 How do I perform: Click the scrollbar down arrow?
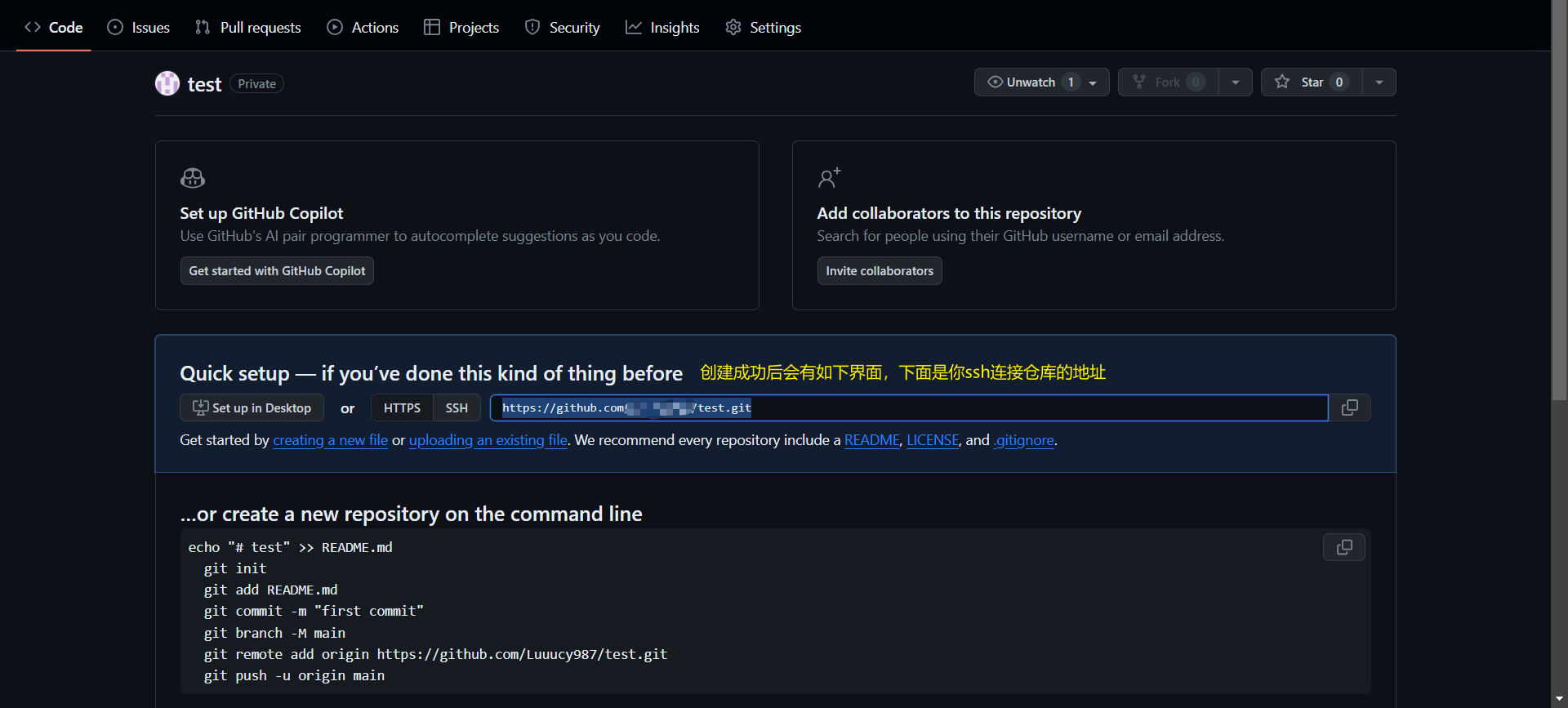click(1559, 699)
